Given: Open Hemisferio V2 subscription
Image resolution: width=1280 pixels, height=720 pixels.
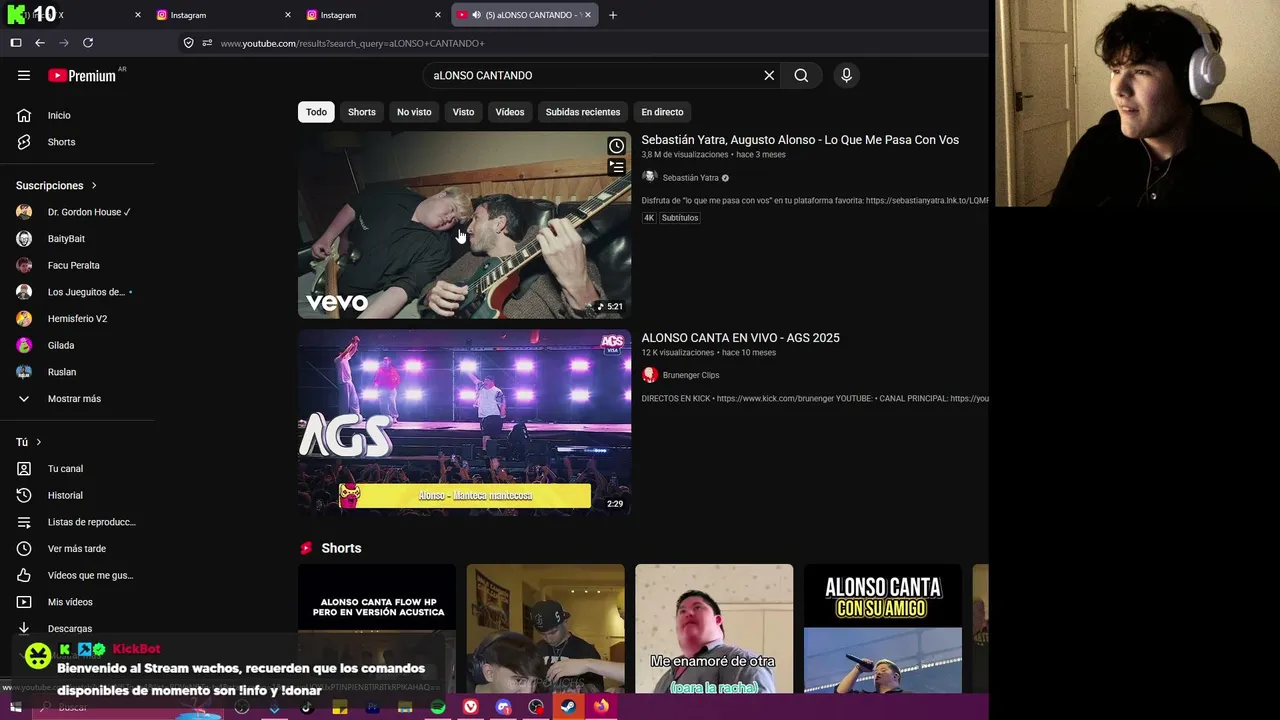Looking at the screenshot, I should tap(78, 319).
